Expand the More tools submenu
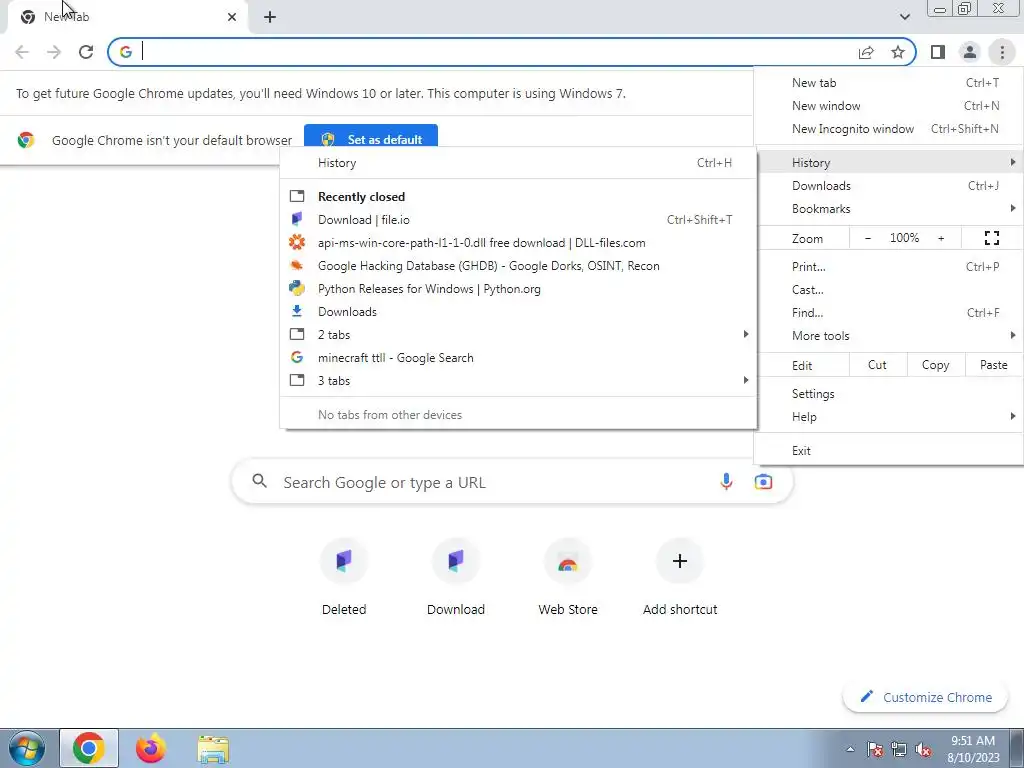 pos(888,336)
